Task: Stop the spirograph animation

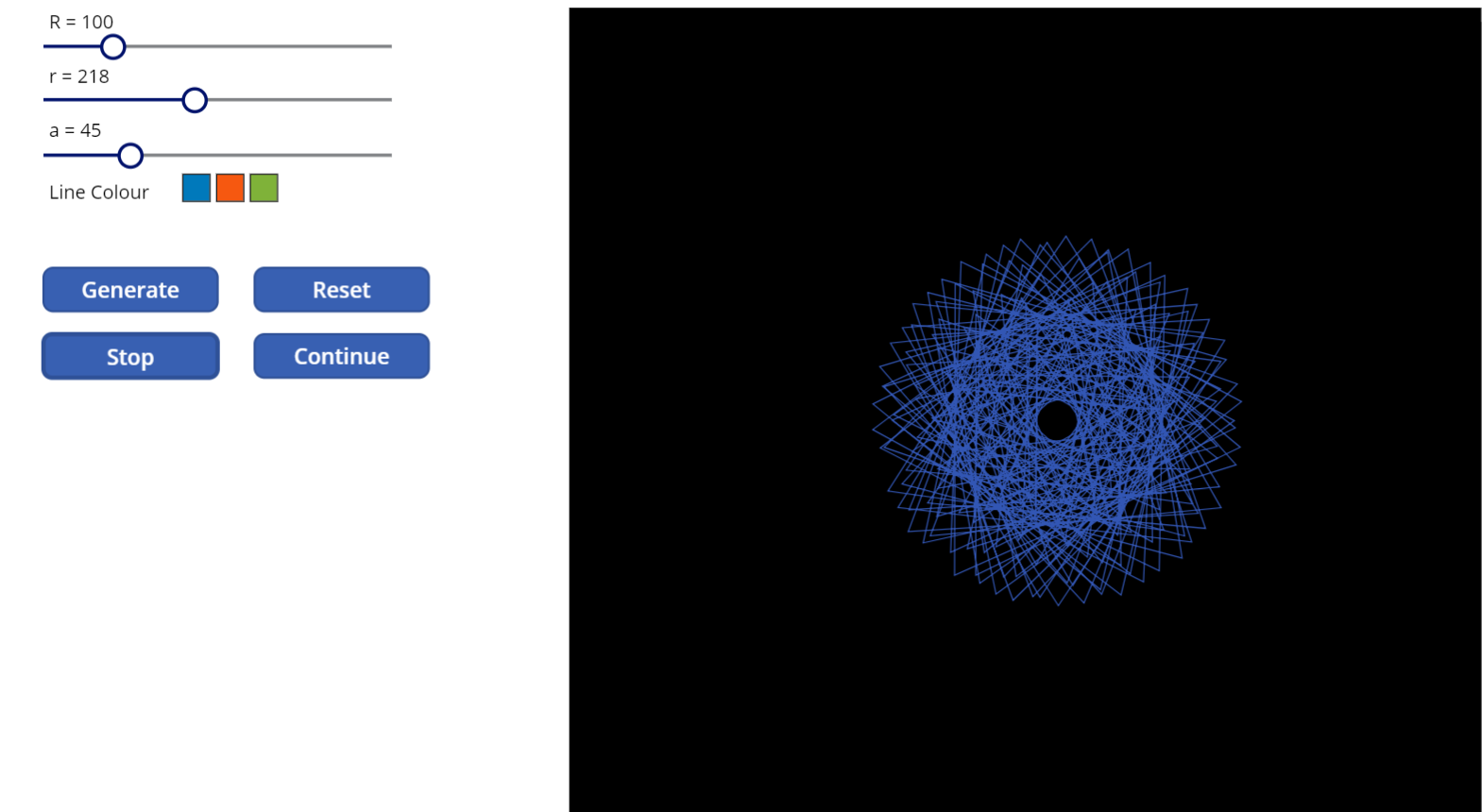Action: coord(130,357)
